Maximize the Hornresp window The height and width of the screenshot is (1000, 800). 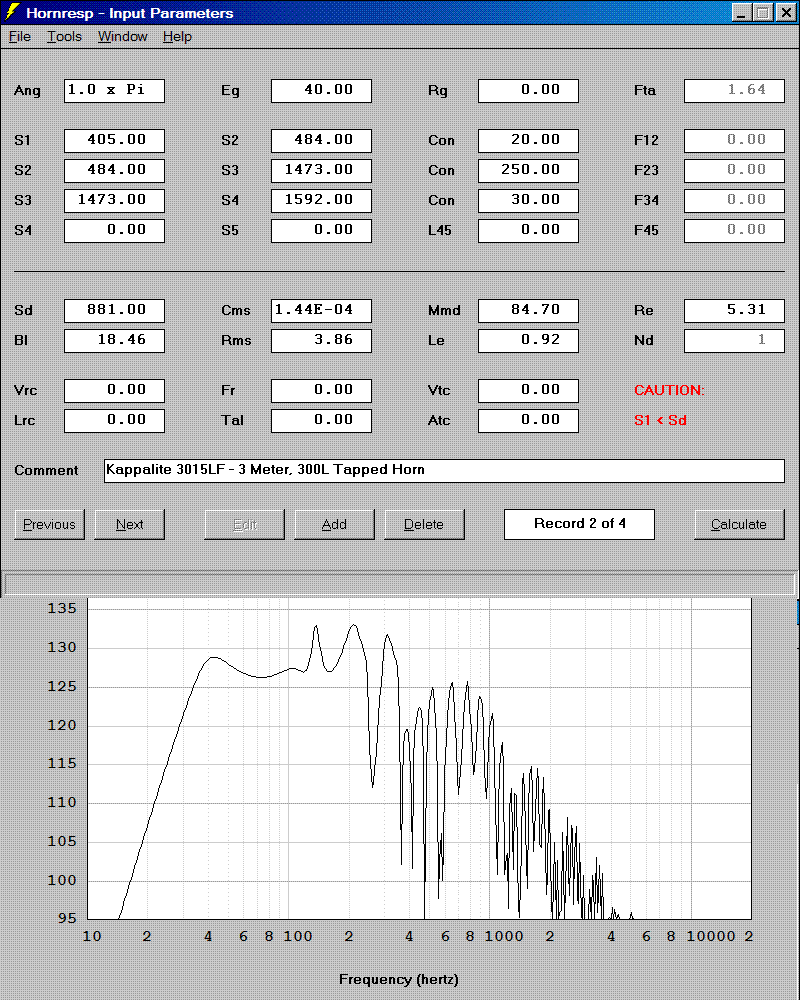pyautogui.click(x=762, y=12)
